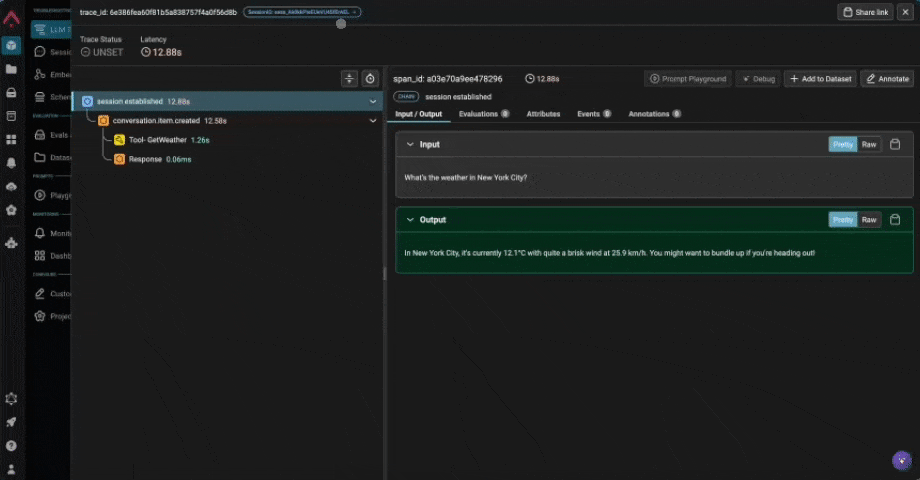Copy the Output content
The image size is (920, 480).
[895, 219]
